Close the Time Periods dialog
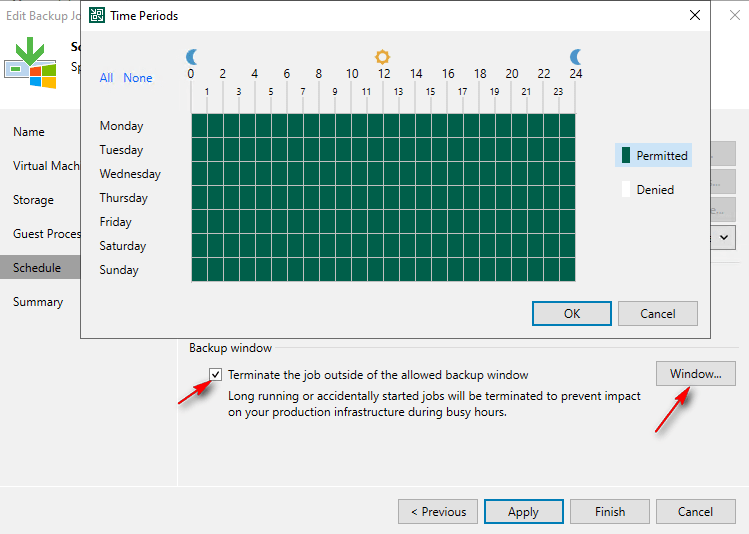749x534 pixels. [x=695, y=16]
